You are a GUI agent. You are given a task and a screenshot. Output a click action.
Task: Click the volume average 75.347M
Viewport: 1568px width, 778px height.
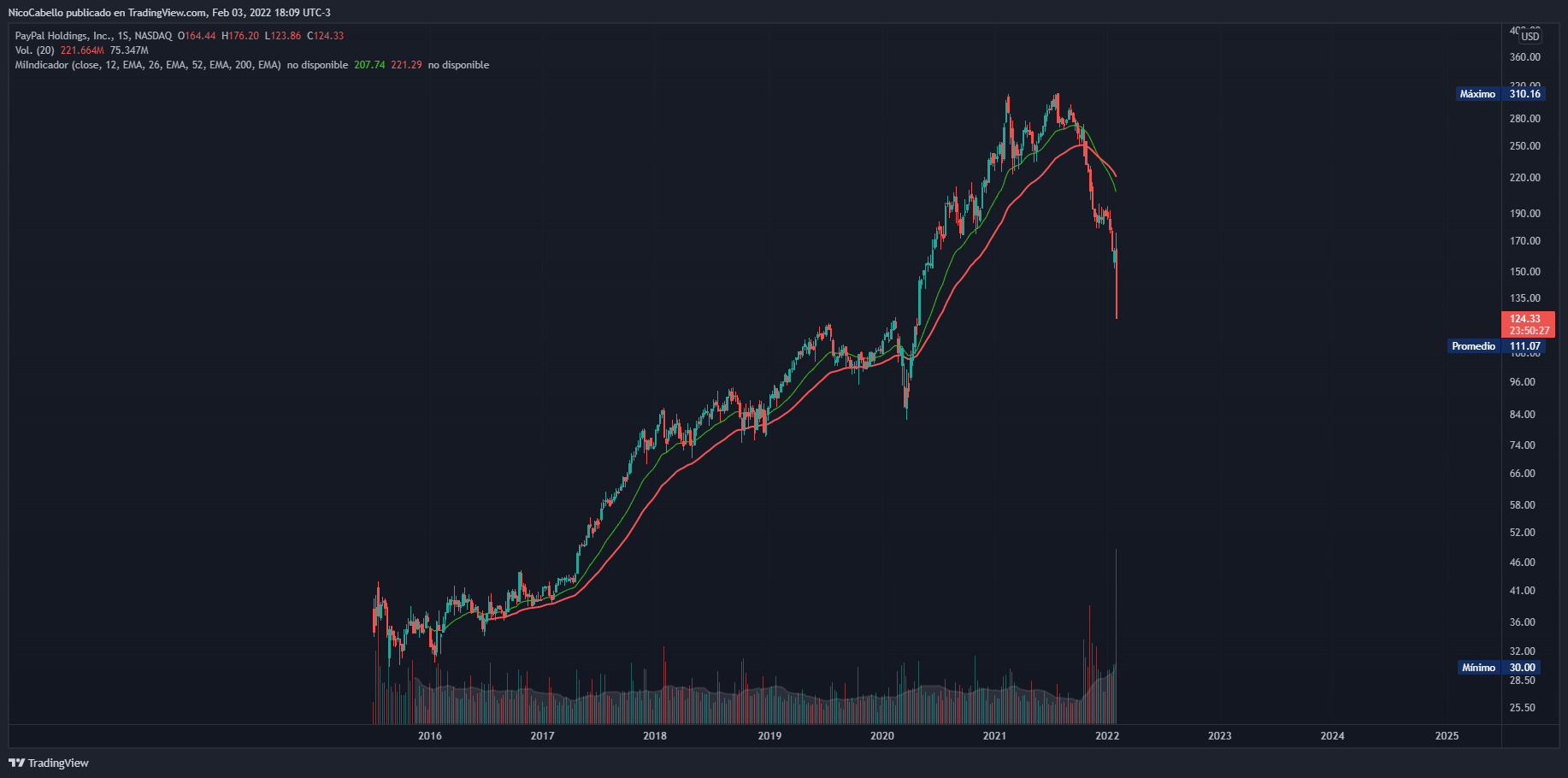coord(129,50)
